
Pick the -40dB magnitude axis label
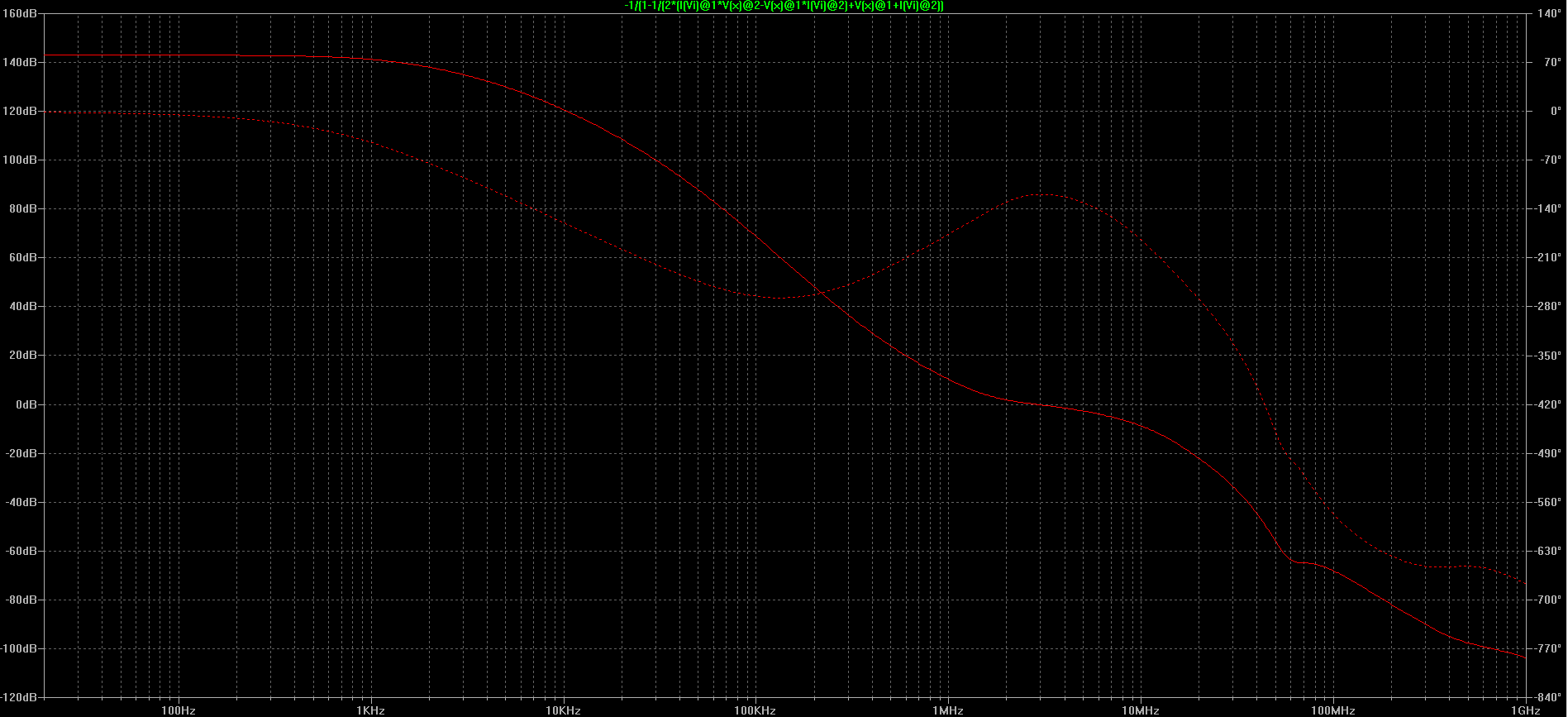click(21, 502)
